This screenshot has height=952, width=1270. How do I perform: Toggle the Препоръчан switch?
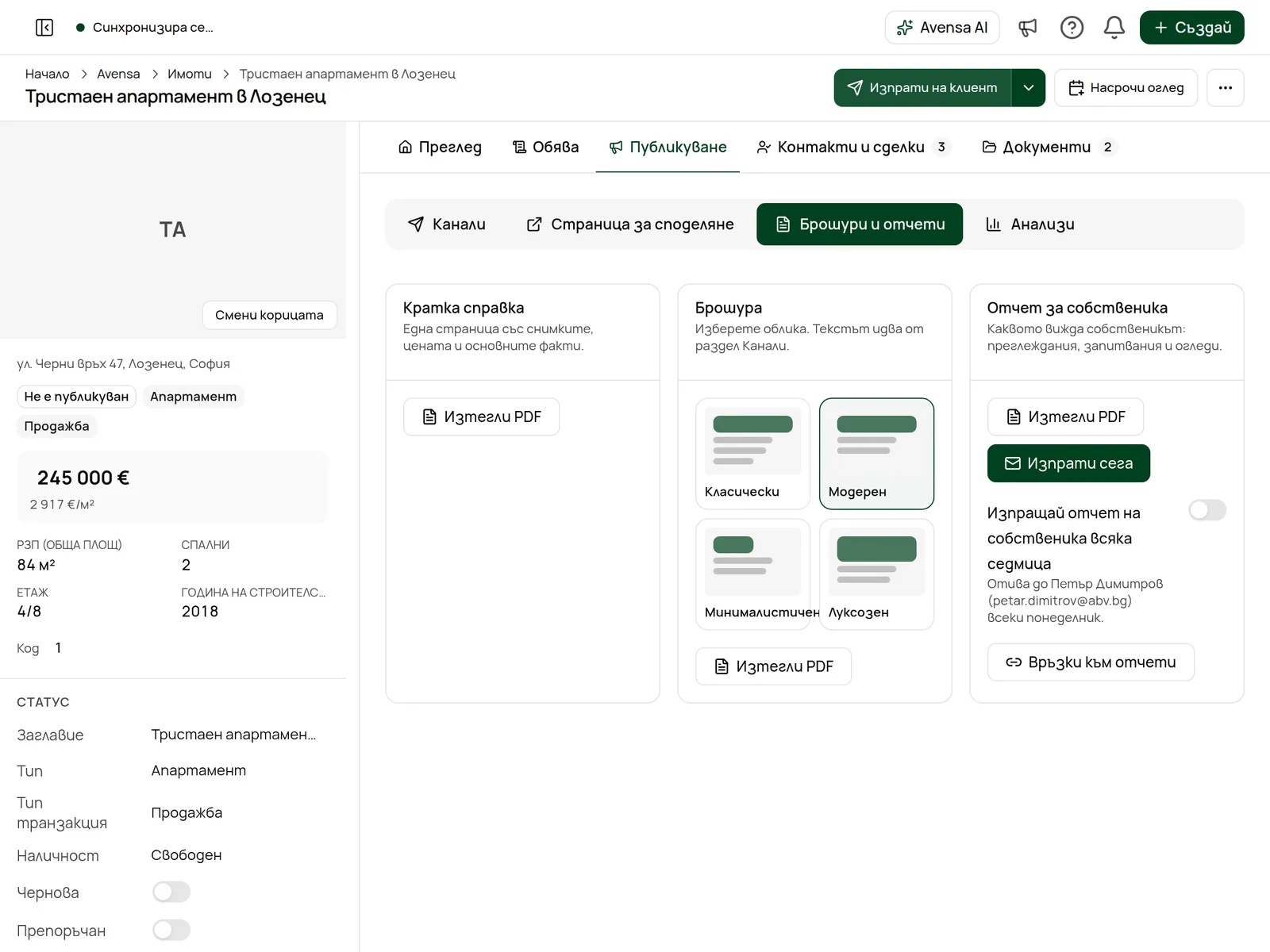pos(171,930)
